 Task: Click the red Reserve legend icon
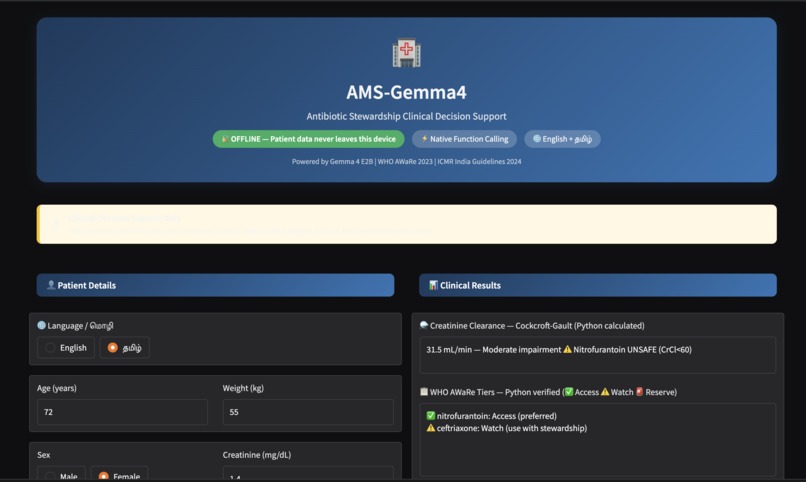639,392
